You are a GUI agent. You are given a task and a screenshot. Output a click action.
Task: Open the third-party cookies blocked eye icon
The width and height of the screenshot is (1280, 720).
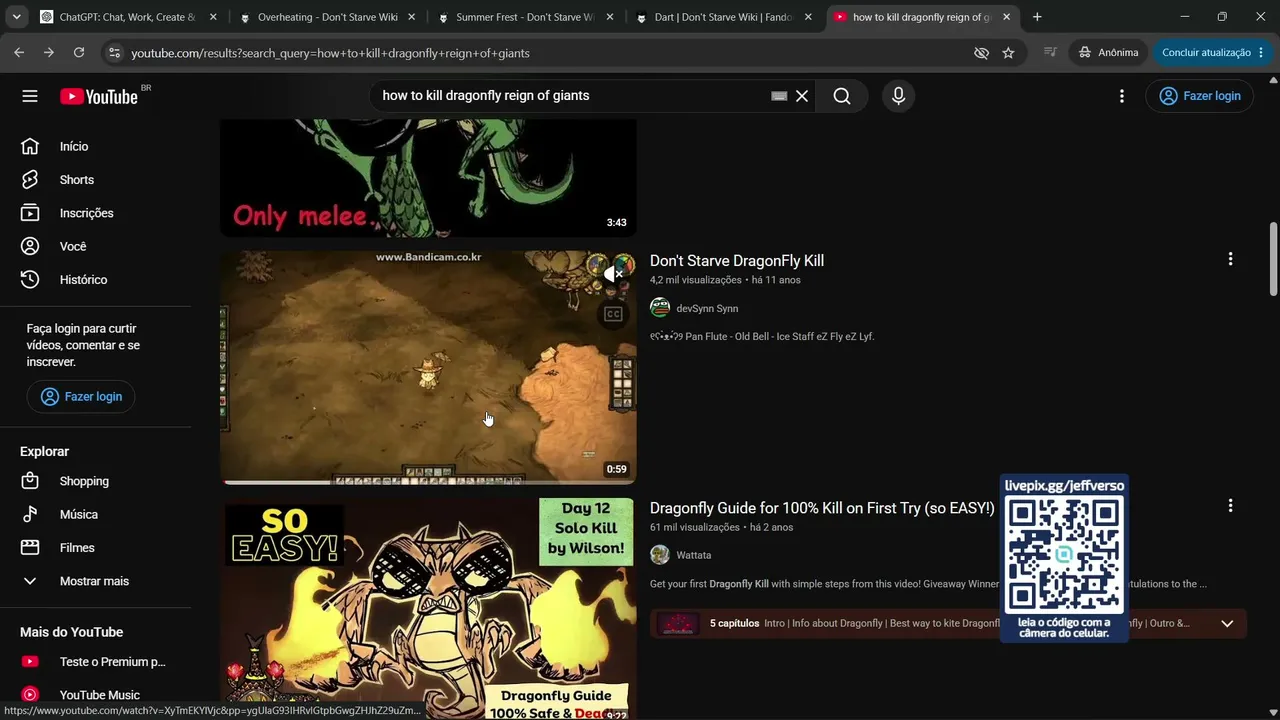[981, 53]
